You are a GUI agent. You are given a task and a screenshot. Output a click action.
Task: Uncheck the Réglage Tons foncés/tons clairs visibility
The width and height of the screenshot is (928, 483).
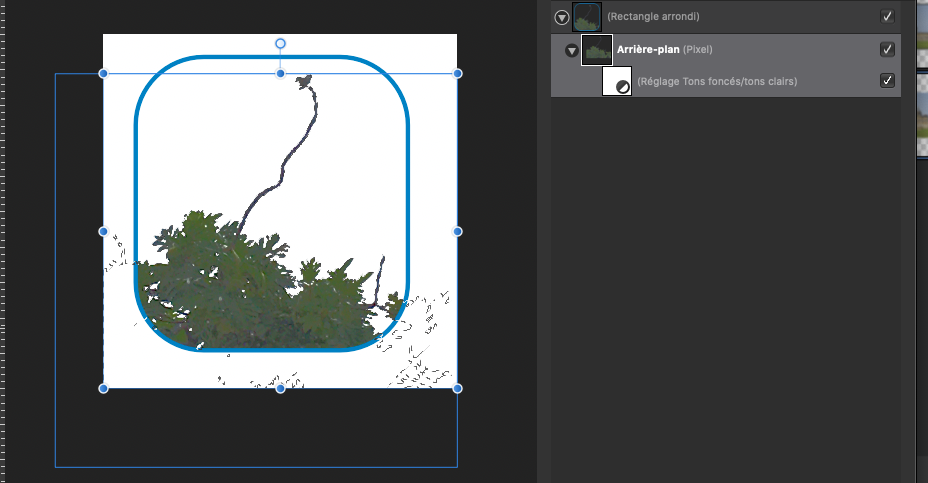(x=887, y=80)
